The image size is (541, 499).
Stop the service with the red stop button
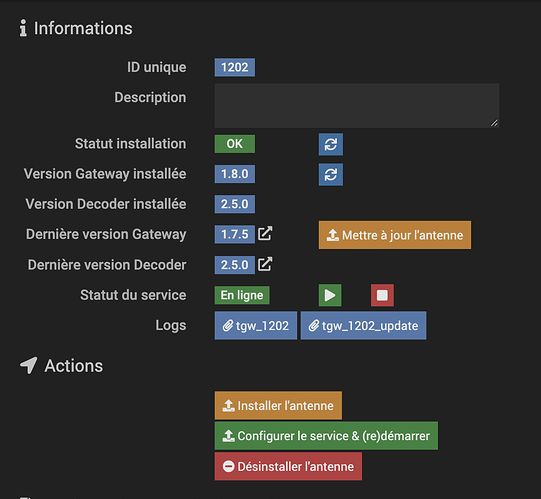(x=382, y=295)
